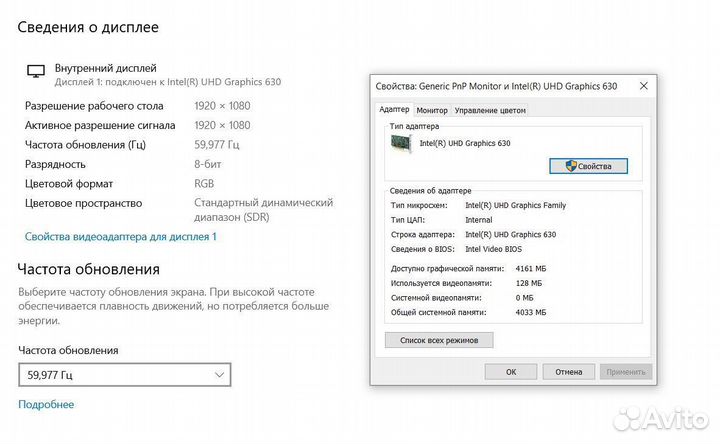
Task: Click the Цветовое пространство label
Action: point(84,203)
